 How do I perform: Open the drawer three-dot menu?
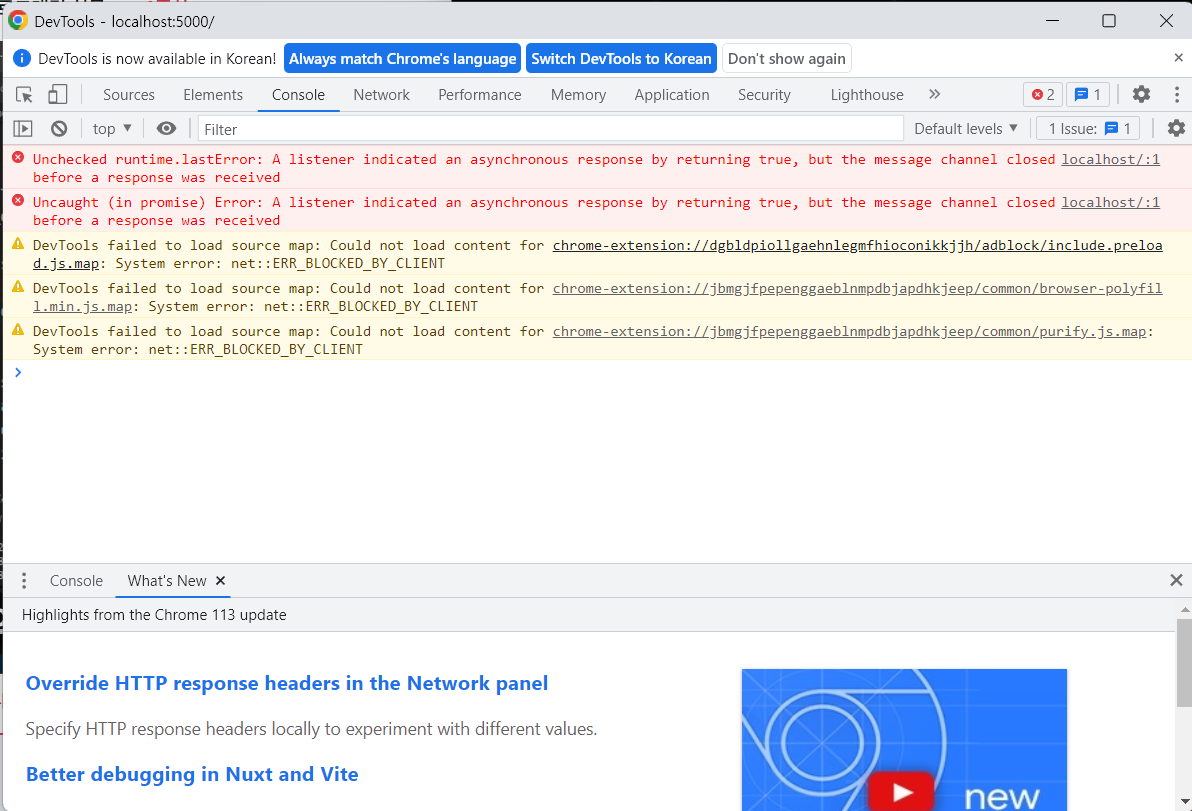(x=24, y=581)
